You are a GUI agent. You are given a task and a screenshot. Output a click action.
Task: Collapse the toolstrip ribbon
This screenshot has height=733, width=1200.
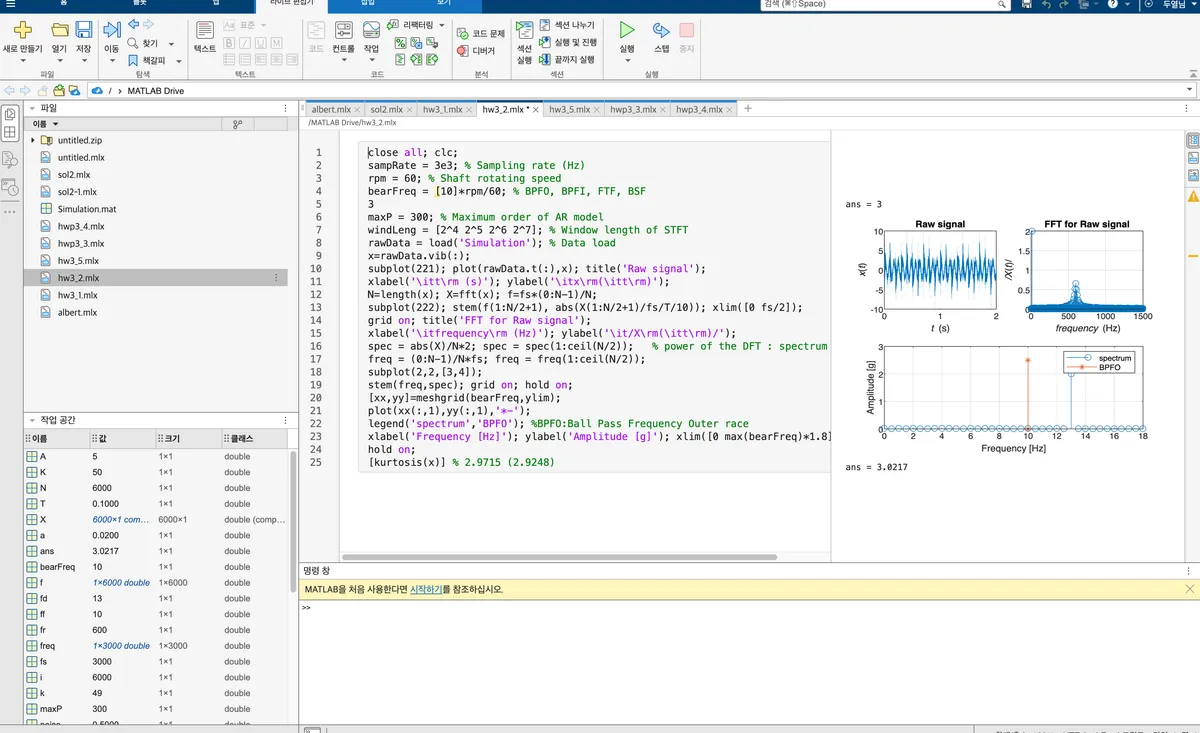[1192, 74]
